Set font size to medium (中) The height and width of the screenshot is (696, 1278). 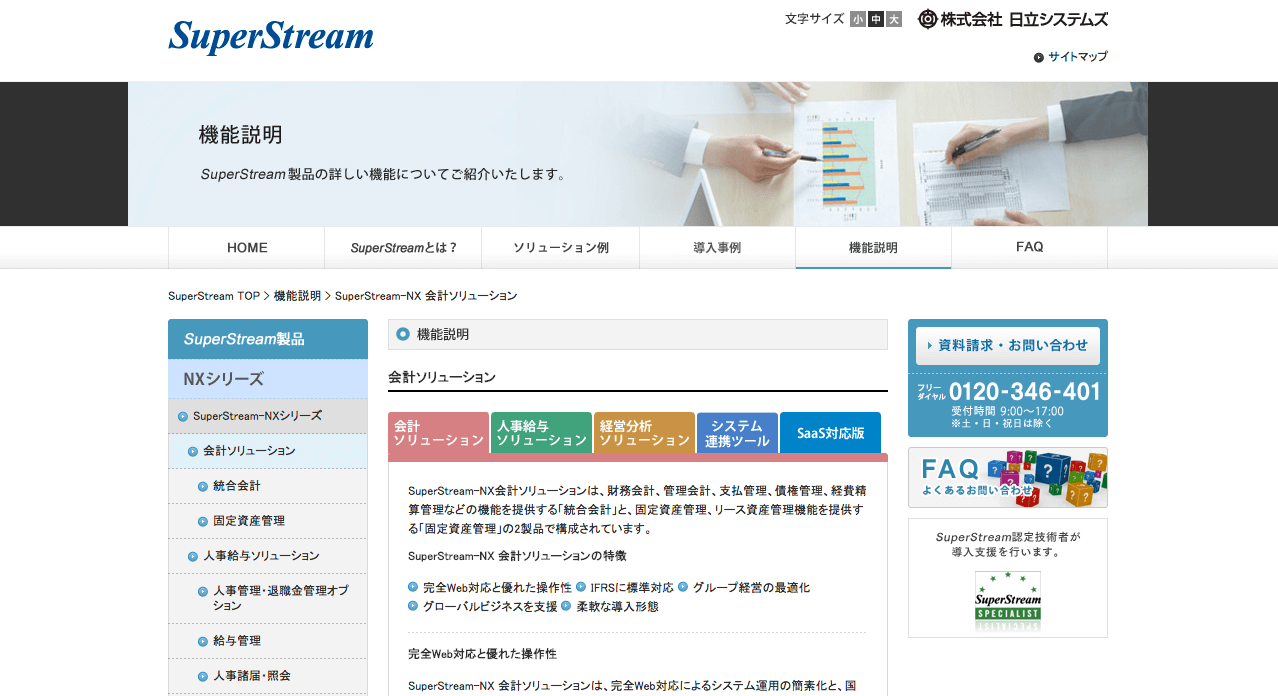coord(876,19)
